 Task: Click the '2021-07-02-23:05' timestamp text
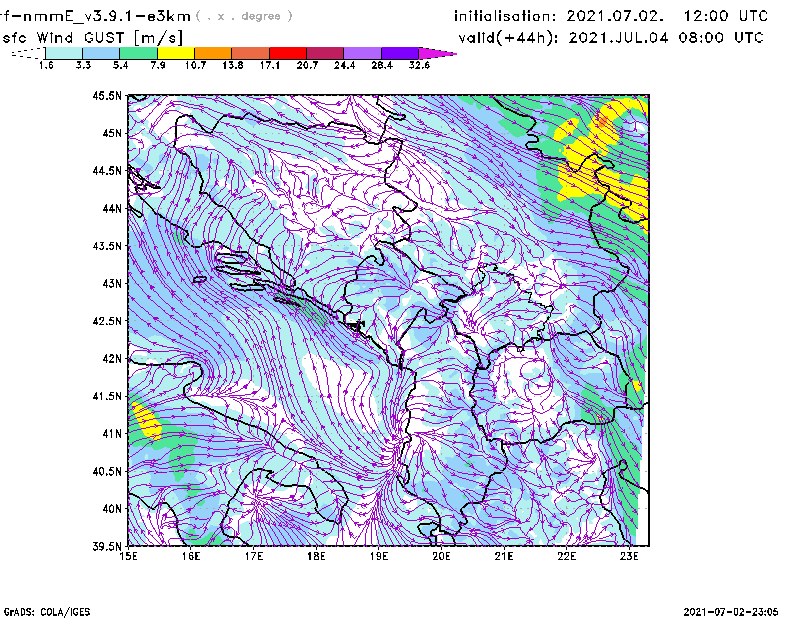731,612
